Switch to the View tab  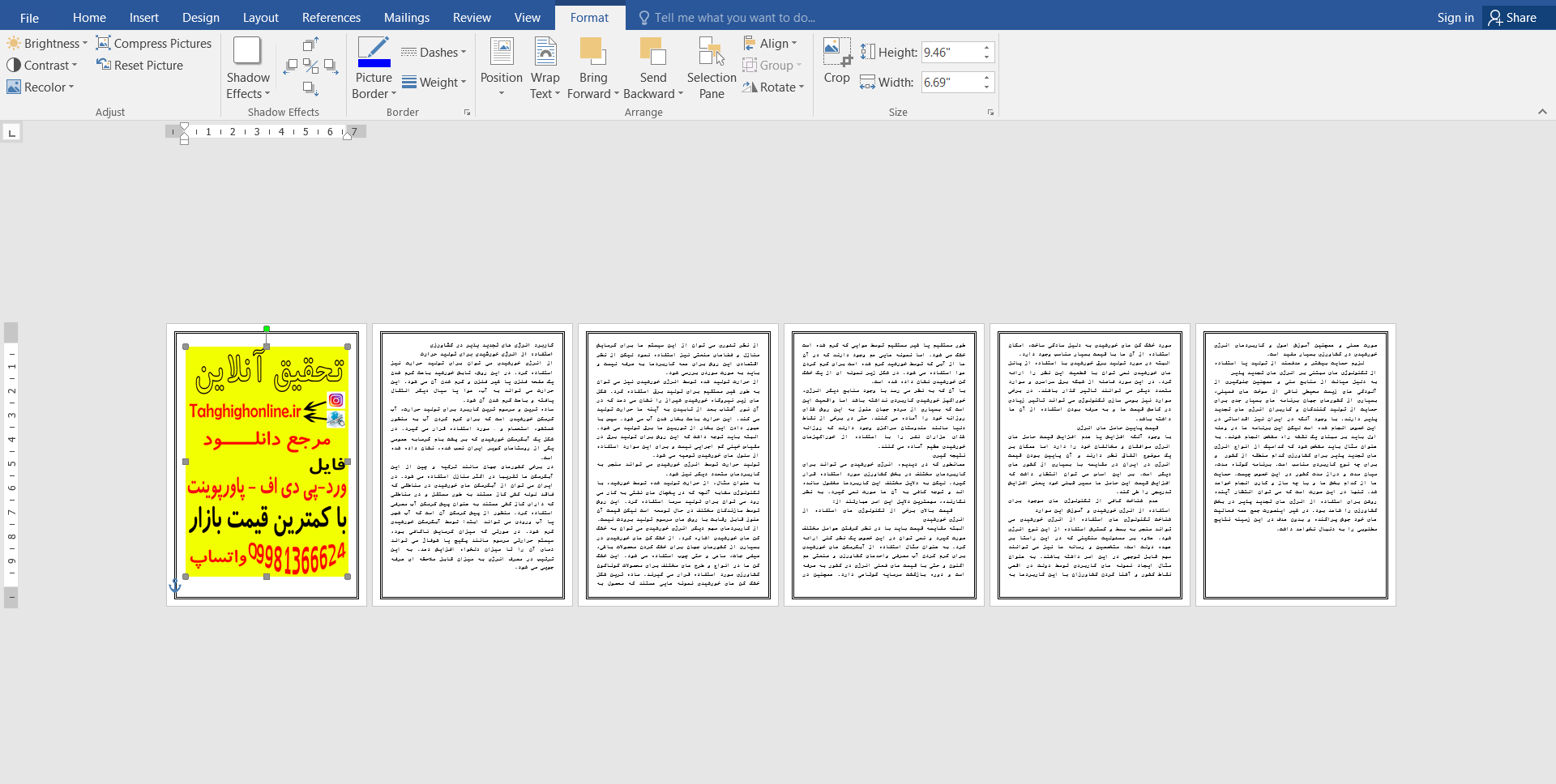[x=528, y=18]
